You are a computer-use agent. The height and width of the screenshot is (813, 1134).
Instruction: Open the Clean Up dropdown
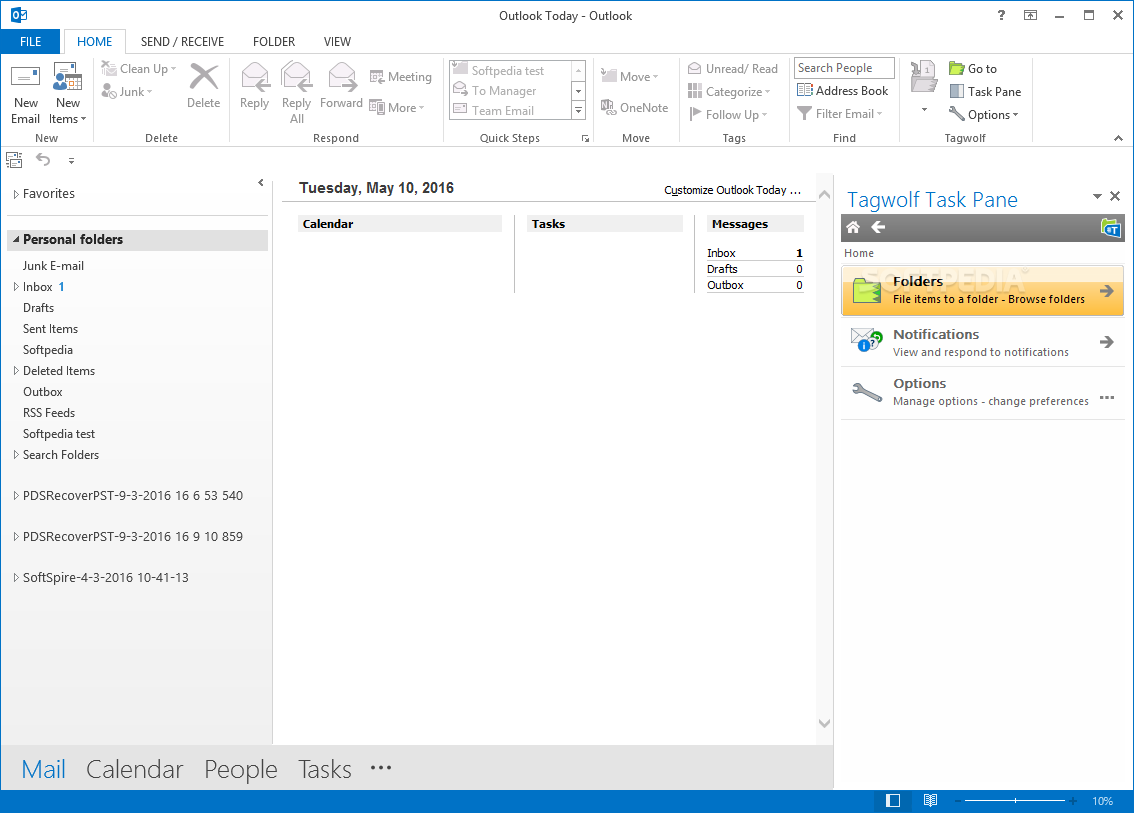click(x=139, y=69)
